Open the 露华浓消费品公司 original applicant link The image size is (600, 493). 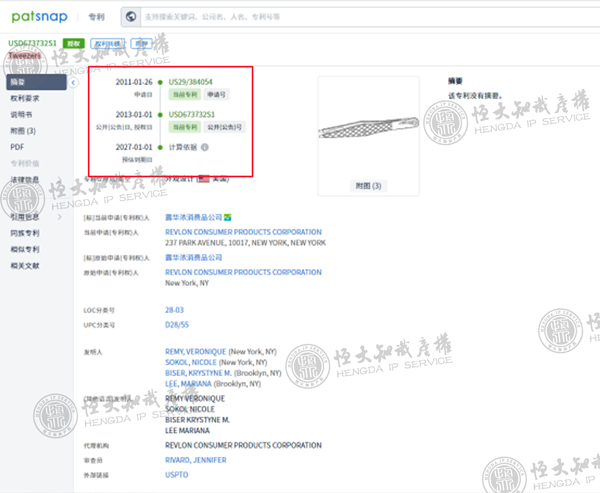click(x=194, y=258)
